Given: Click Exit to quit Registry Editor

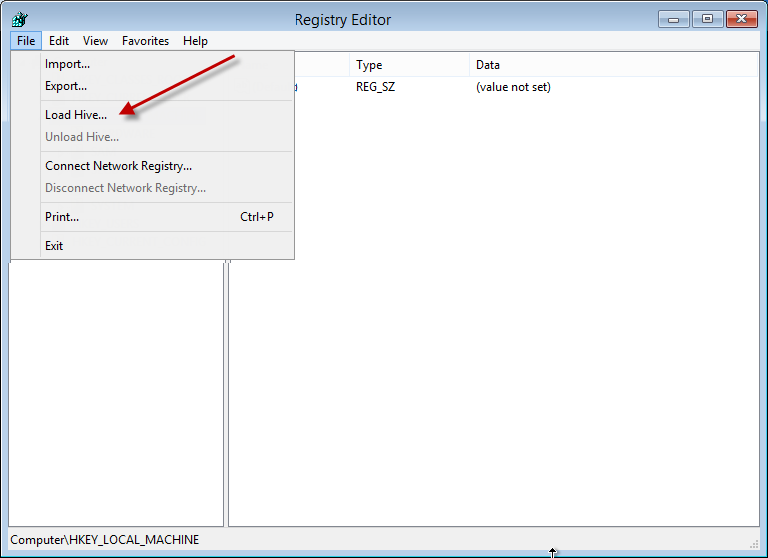Looking at the screenshot, I should coord(54,246).
